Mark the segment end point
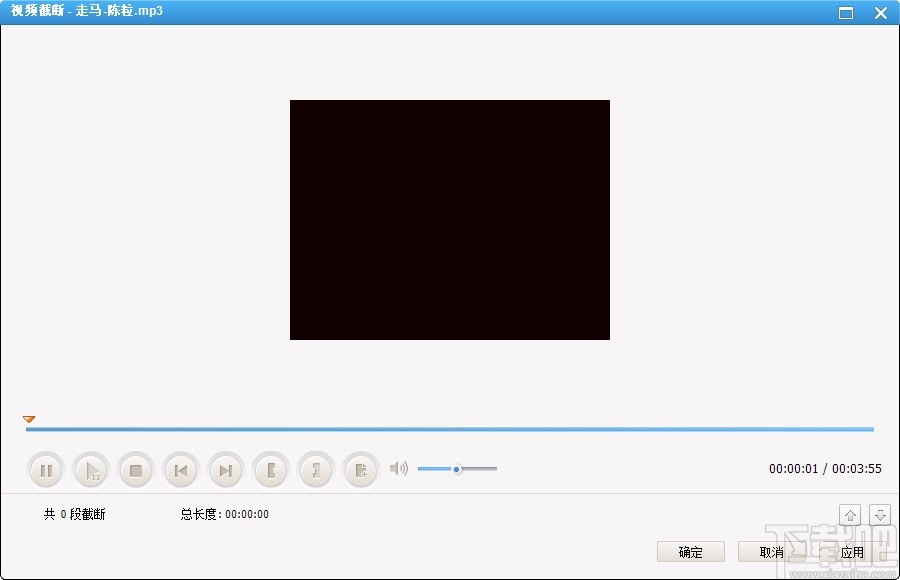This screenshot has width=900, height=580. coord(316,469)
